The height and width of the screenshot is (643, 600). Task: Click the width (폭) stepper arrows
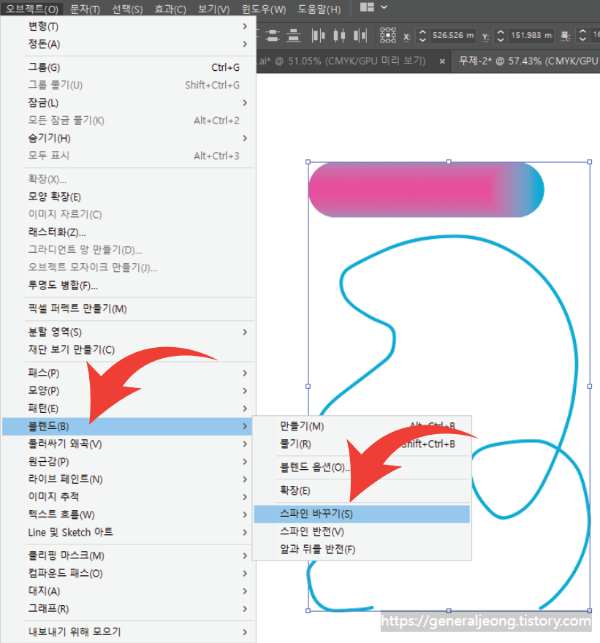[582, 36]
